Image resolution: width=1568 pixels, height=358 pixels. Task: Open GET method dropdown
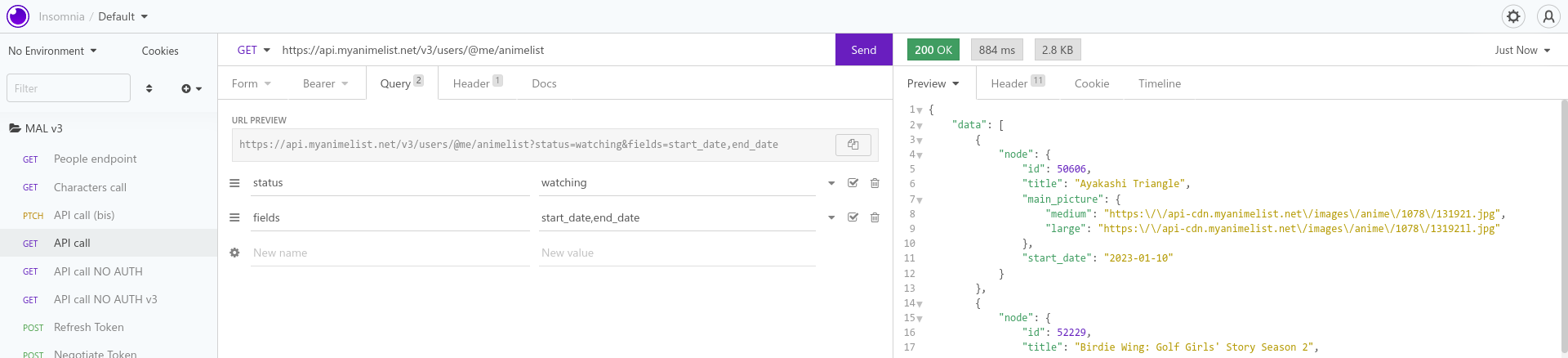pos(253,50)
